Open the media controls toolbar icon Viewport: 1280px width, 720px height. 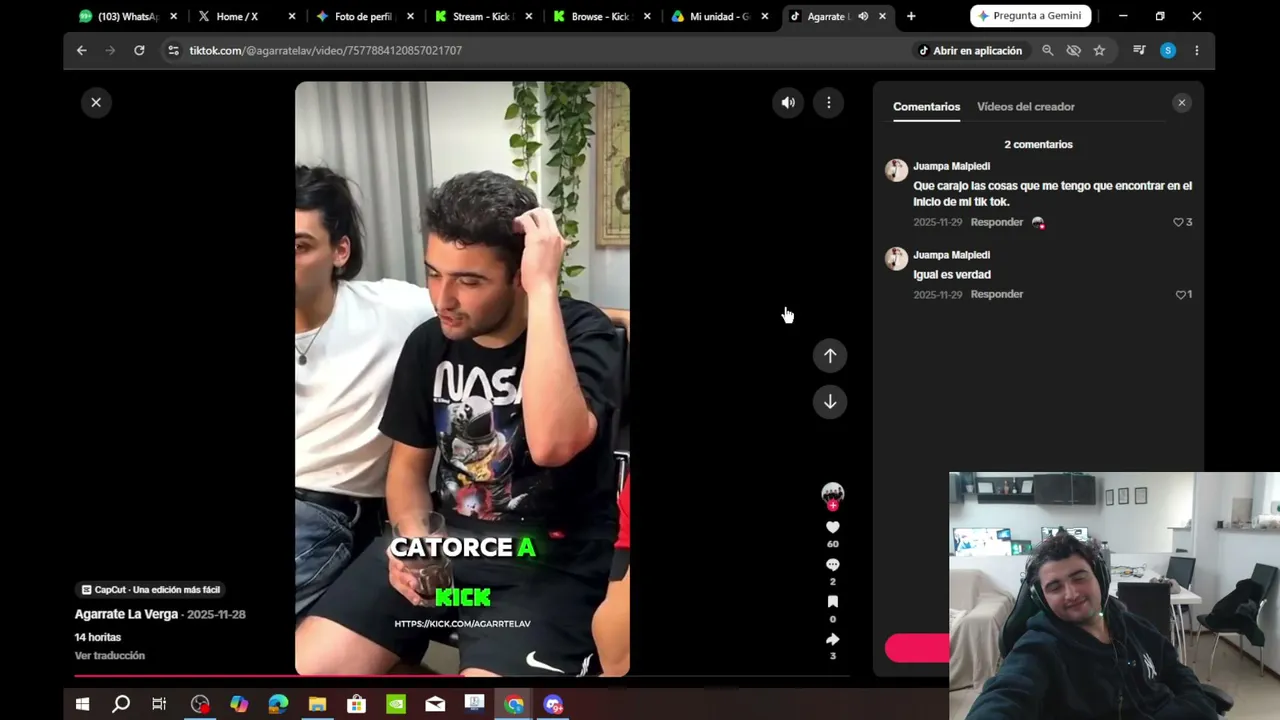(1139, 50)
